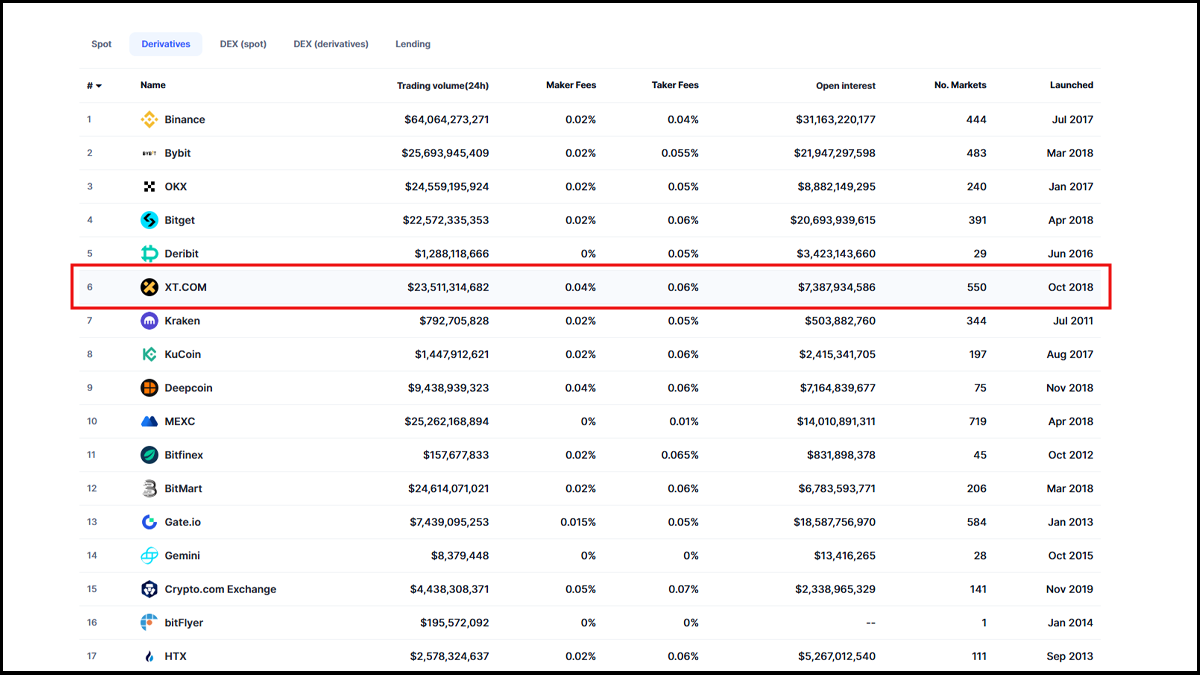
Task: Click the Kraken logo icon
Action: click(149, 321)
